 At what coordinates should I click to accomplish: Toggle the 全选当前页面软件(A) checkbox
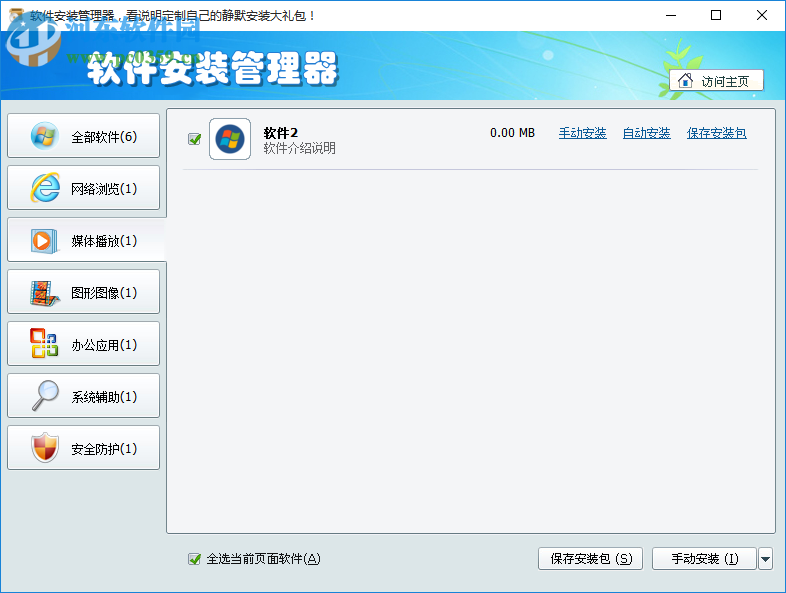coord(194,559)
